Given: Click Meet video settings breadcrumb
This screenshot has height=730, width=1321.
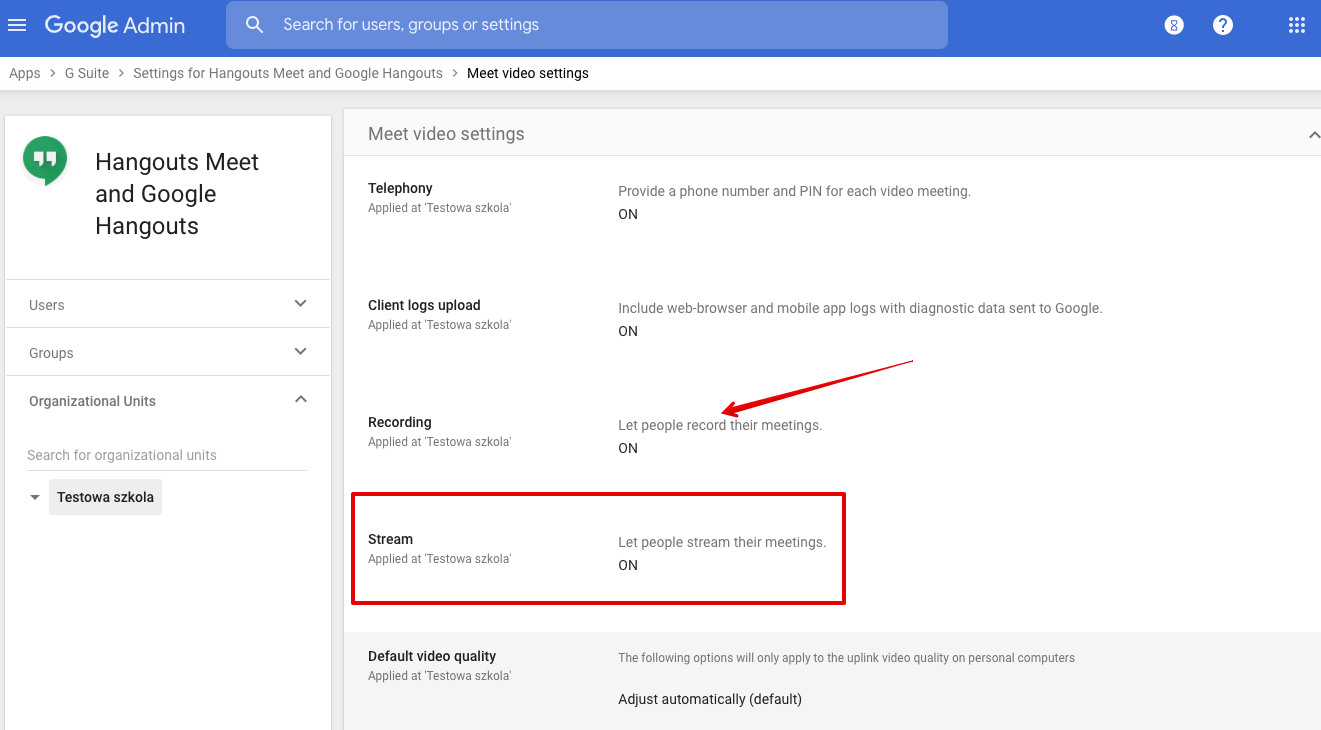Looking at the screenshot, I should [528, 73].
